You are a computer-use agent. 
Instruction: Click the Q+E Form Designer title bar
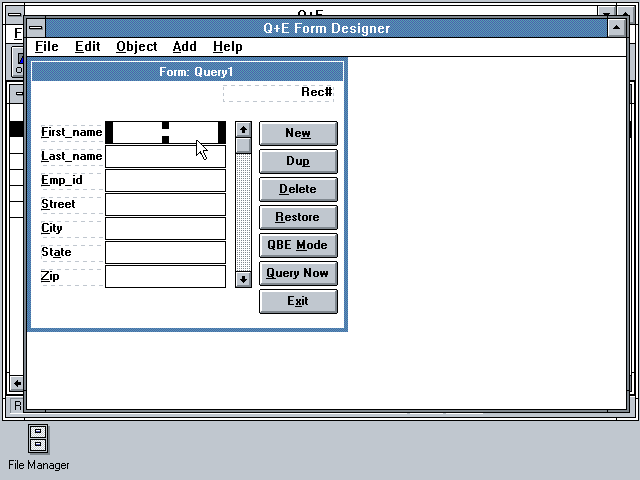[326, 28]
